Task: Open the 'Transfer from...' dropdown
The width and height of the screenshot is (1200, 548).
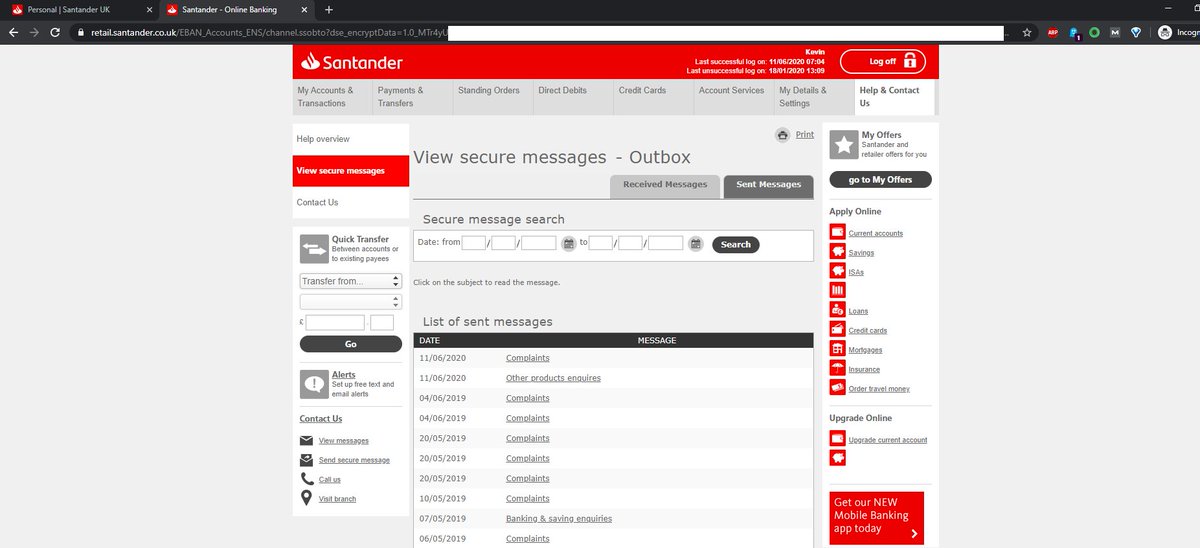Action: click(x=350, y=281)
